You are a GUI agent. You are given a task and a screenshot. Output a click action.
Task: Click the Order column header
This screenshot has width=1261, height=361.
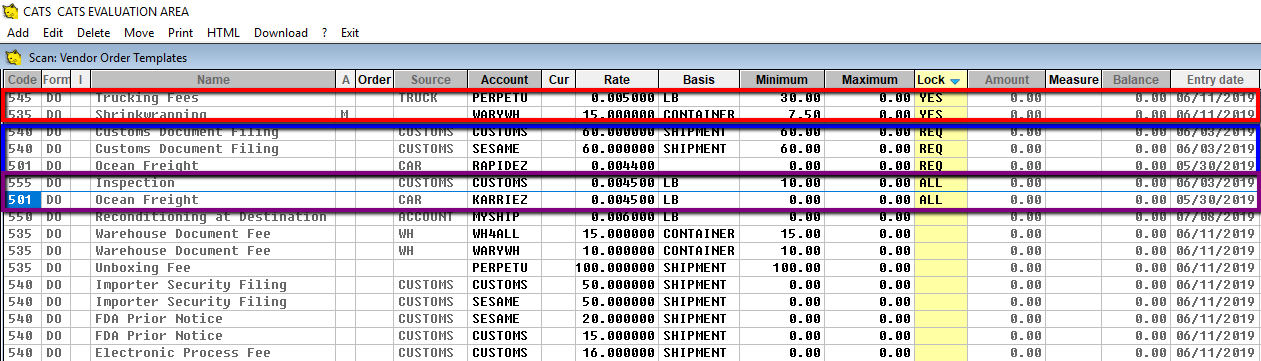(x=375, y=80)
